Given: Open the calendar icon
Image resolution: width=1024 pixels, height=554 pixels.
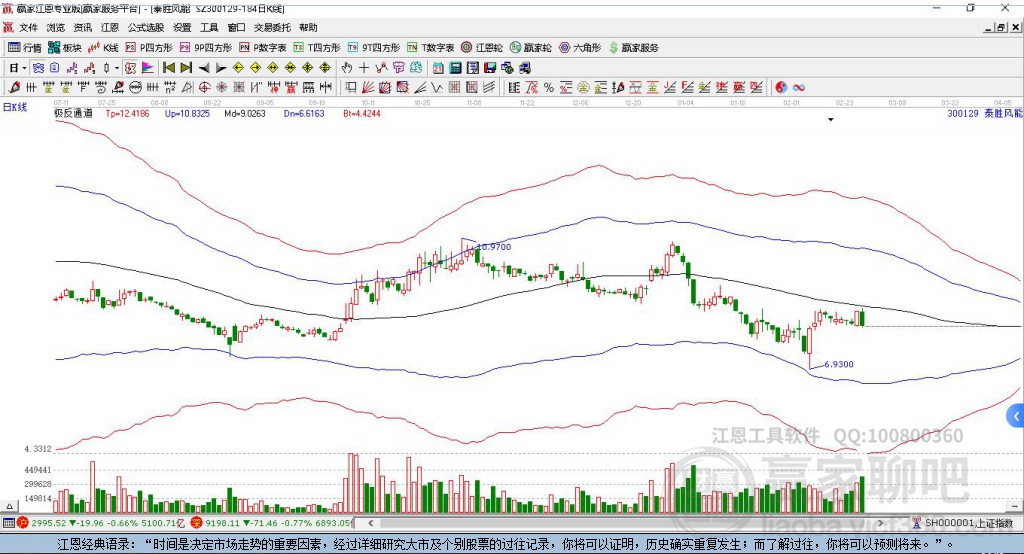Looking at the screenshot, I should [438, 68].
